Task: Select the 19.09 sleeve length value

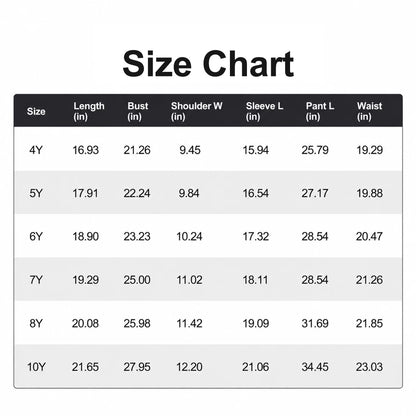Action: pyautogui.click(x=256, y=323)
